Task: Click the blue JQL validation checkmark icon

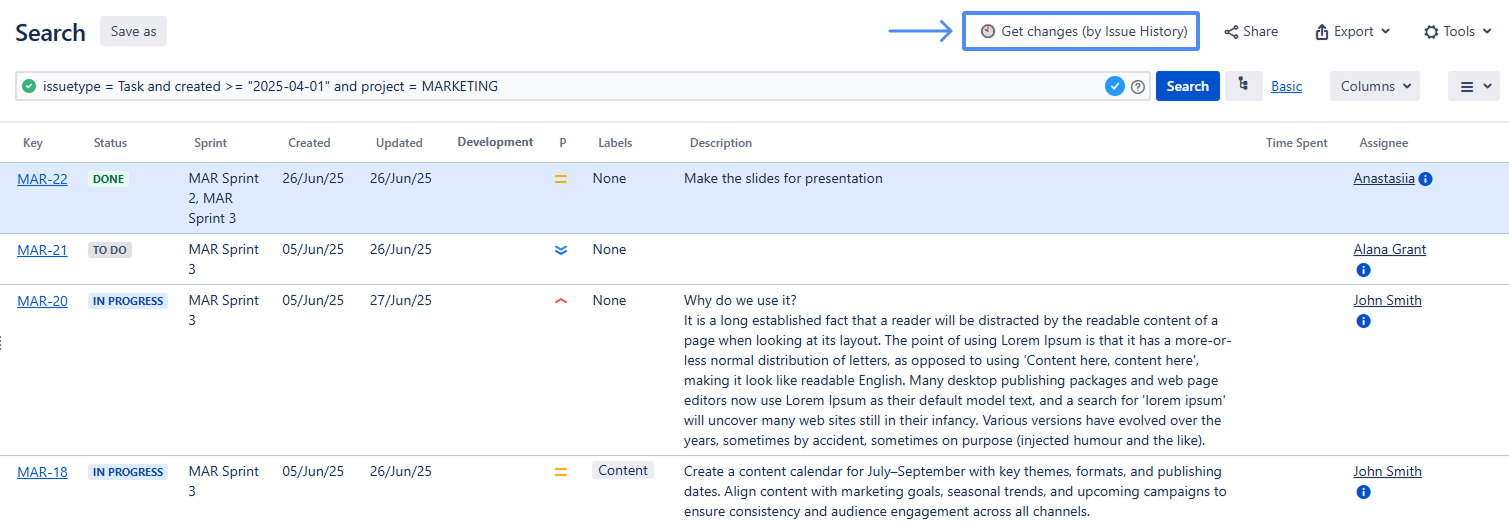Action: pyautogui.click(x=1115, y=87)
